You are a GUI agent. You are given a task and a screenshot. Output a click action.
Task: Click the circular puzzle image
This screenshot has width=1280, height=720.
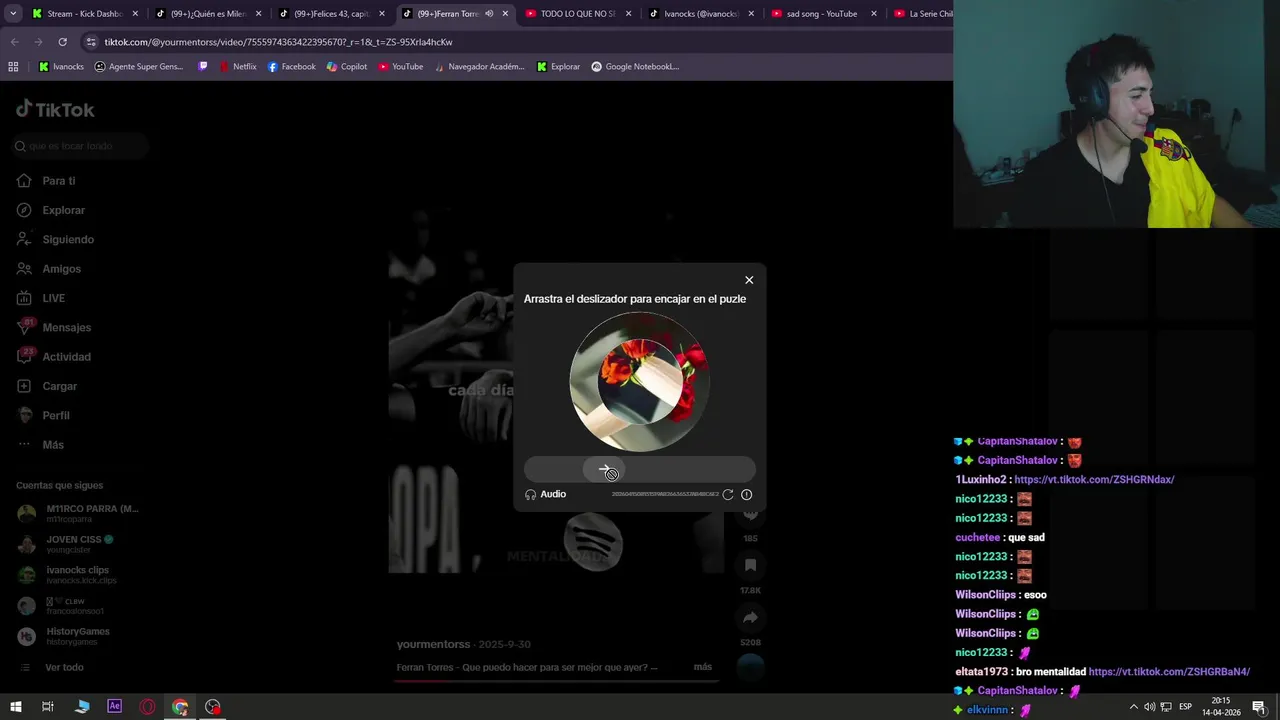pos(639,382)
